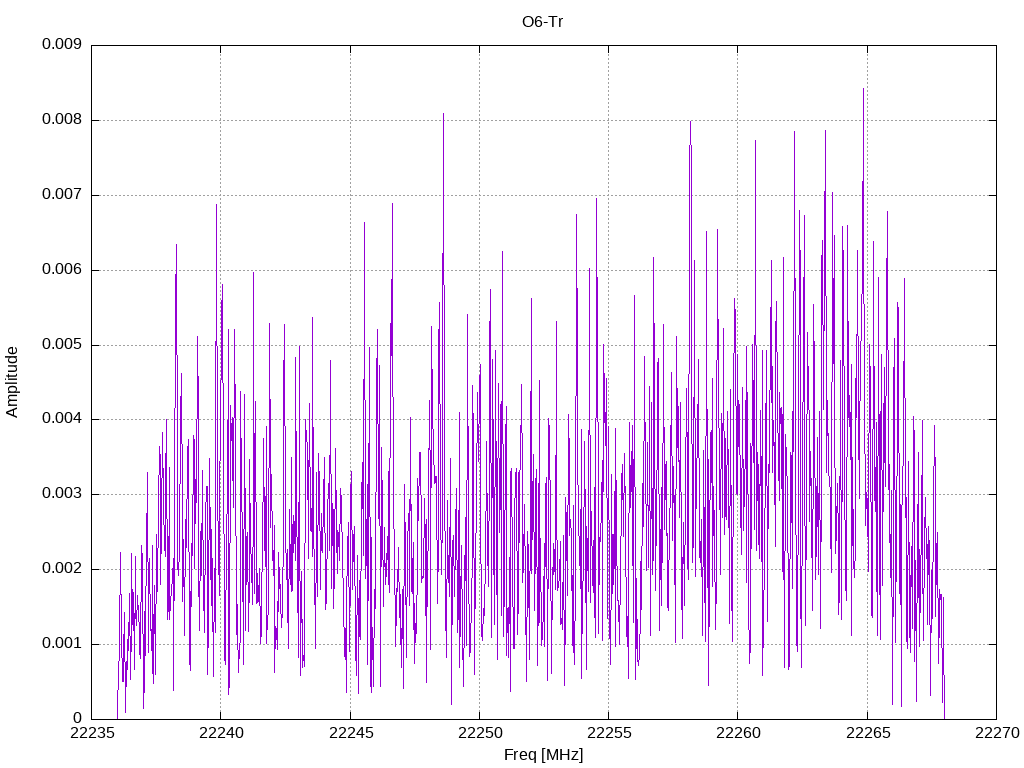
Task: Click the 22240 x-axis tick label
Action: [221, 733]
